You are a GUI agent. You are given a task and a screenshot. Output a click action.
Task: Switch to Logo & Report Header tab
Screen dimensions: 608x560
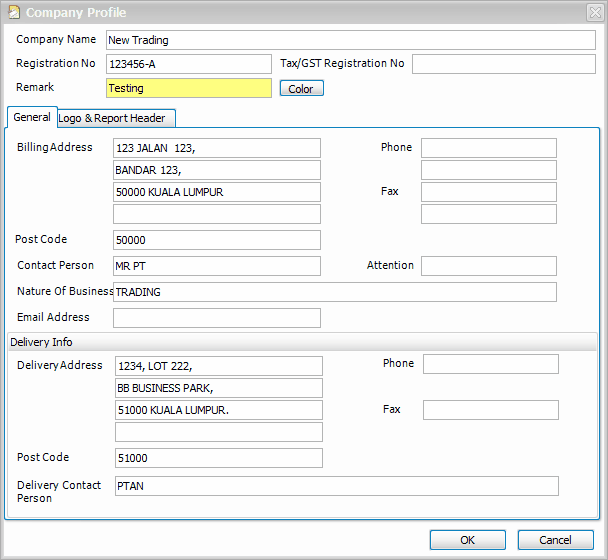pyautogui.click(x=116, y=118)
